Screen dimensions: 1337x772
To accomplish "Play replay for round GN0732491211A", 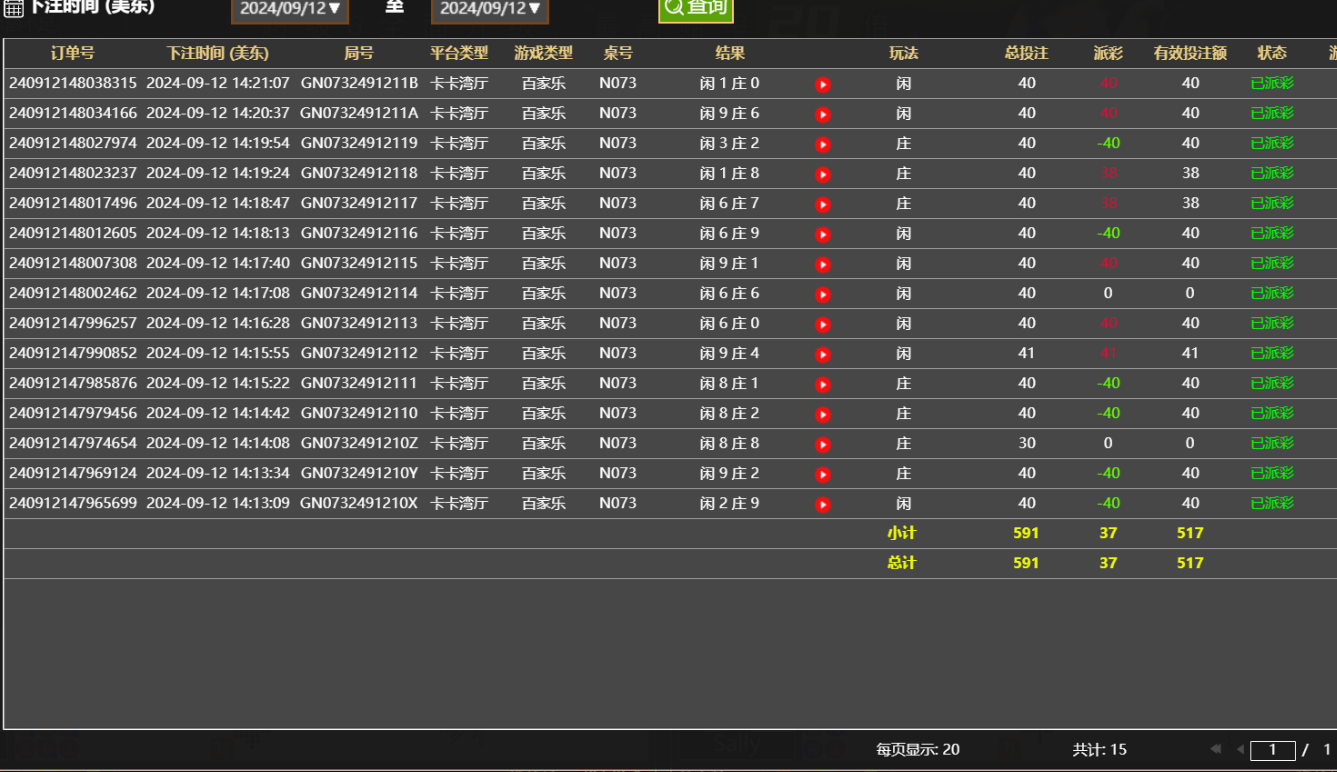I will (823, 115).
